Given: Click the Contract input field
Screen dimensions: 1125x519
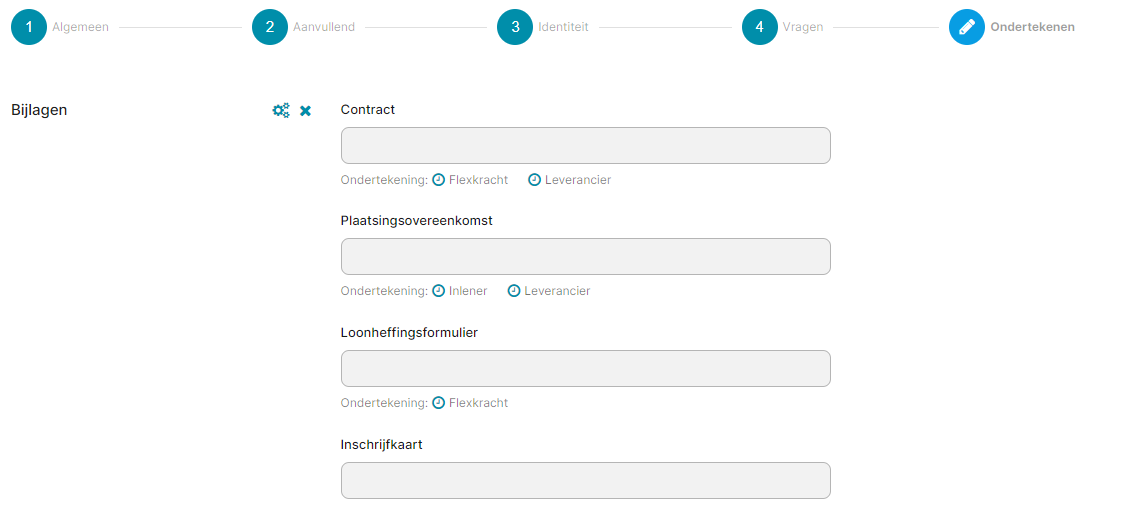Looking at the screenshot, I should tap(585, 146).
